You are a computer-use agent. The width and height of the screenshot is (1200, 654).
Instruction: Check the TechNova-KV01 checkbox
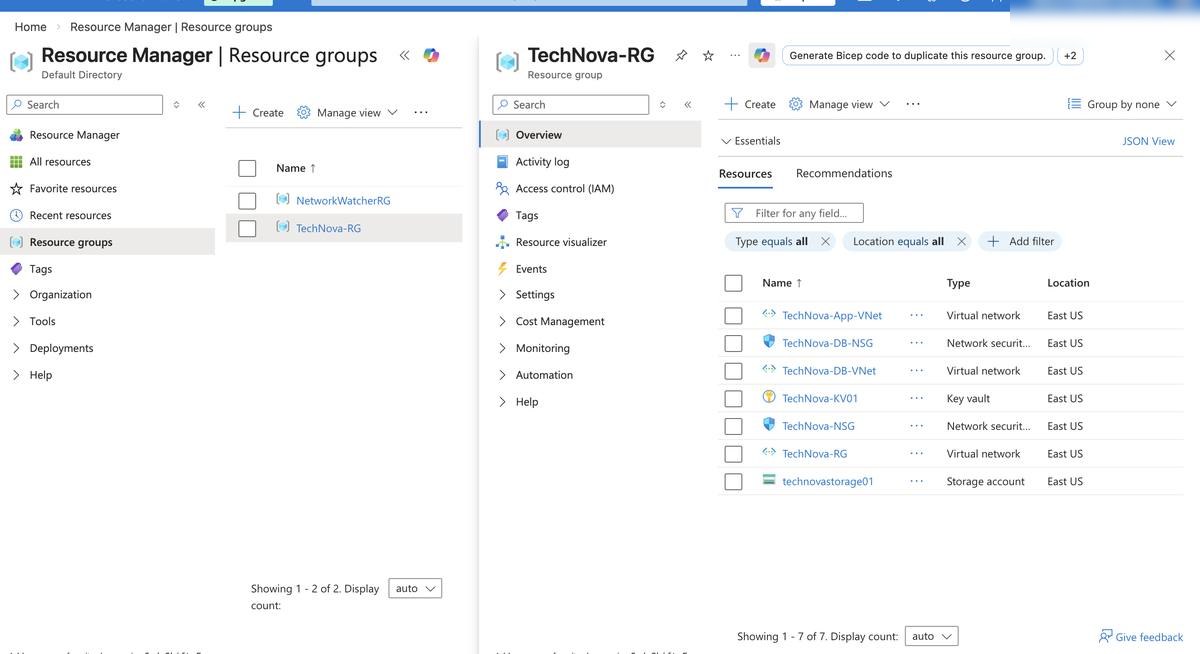[x=733, y=398]
